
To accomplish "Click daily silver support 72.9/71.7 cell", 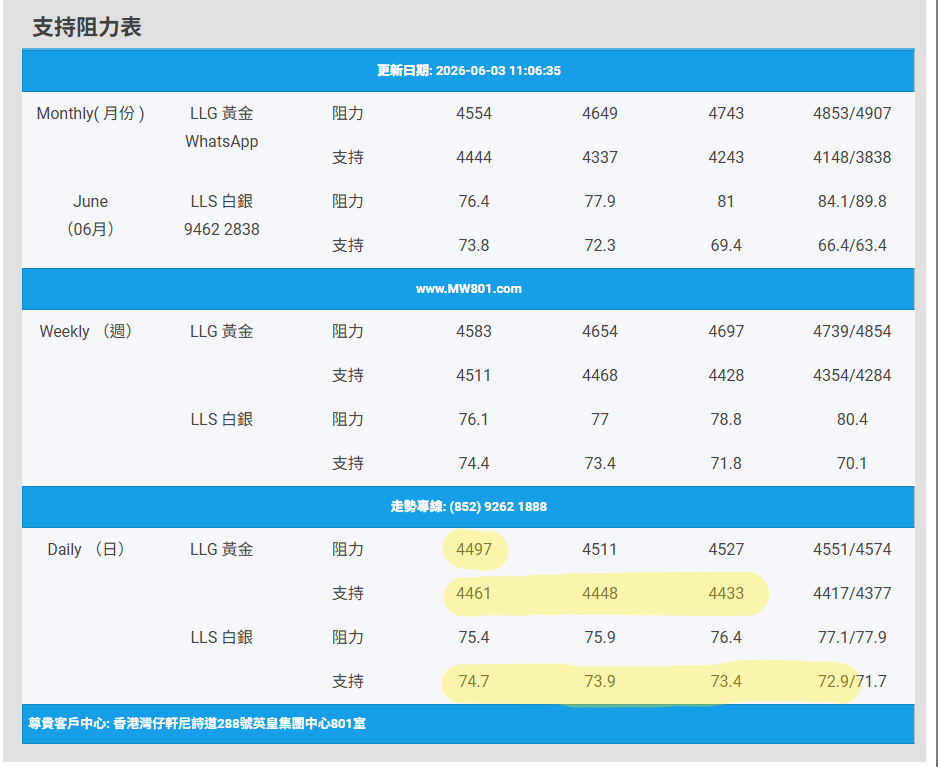I will point(852,681).
